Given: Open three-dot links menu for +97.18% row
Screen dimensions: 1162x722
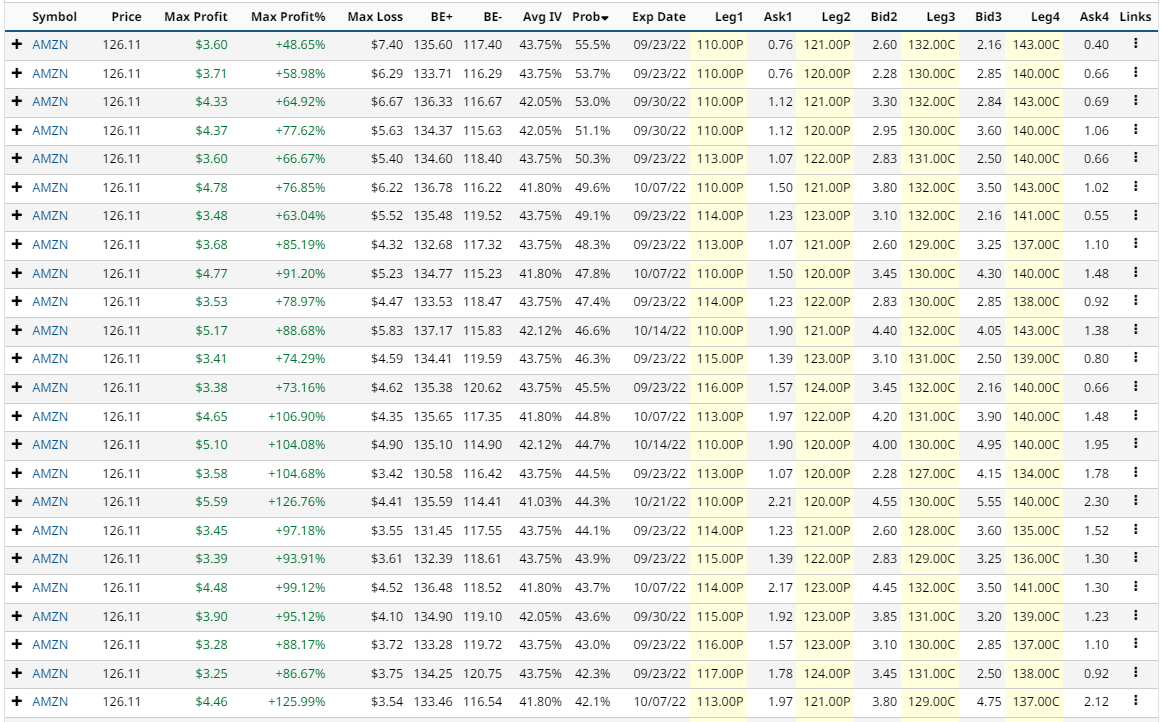Looking at the screenshot, I should coord(1135,530).
